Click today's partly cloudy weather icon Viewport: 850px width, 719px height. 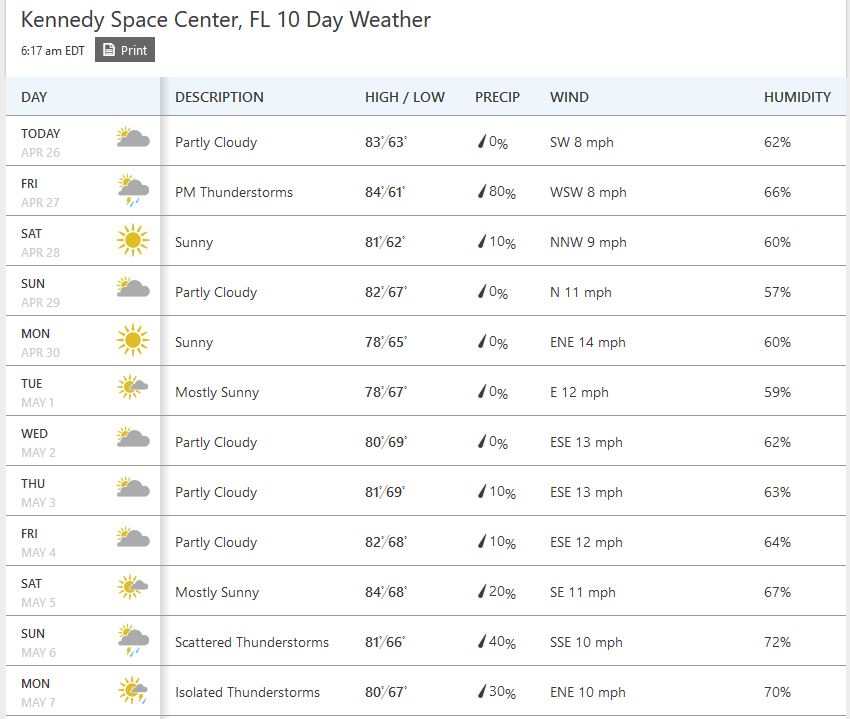click(x=133, y=138)
